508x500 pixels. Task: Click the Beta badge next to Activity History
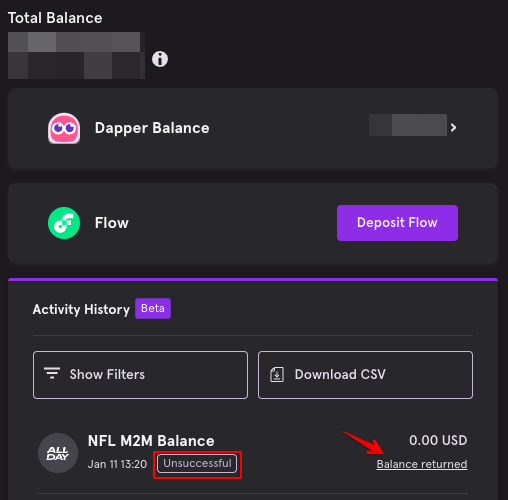[153, 308]
